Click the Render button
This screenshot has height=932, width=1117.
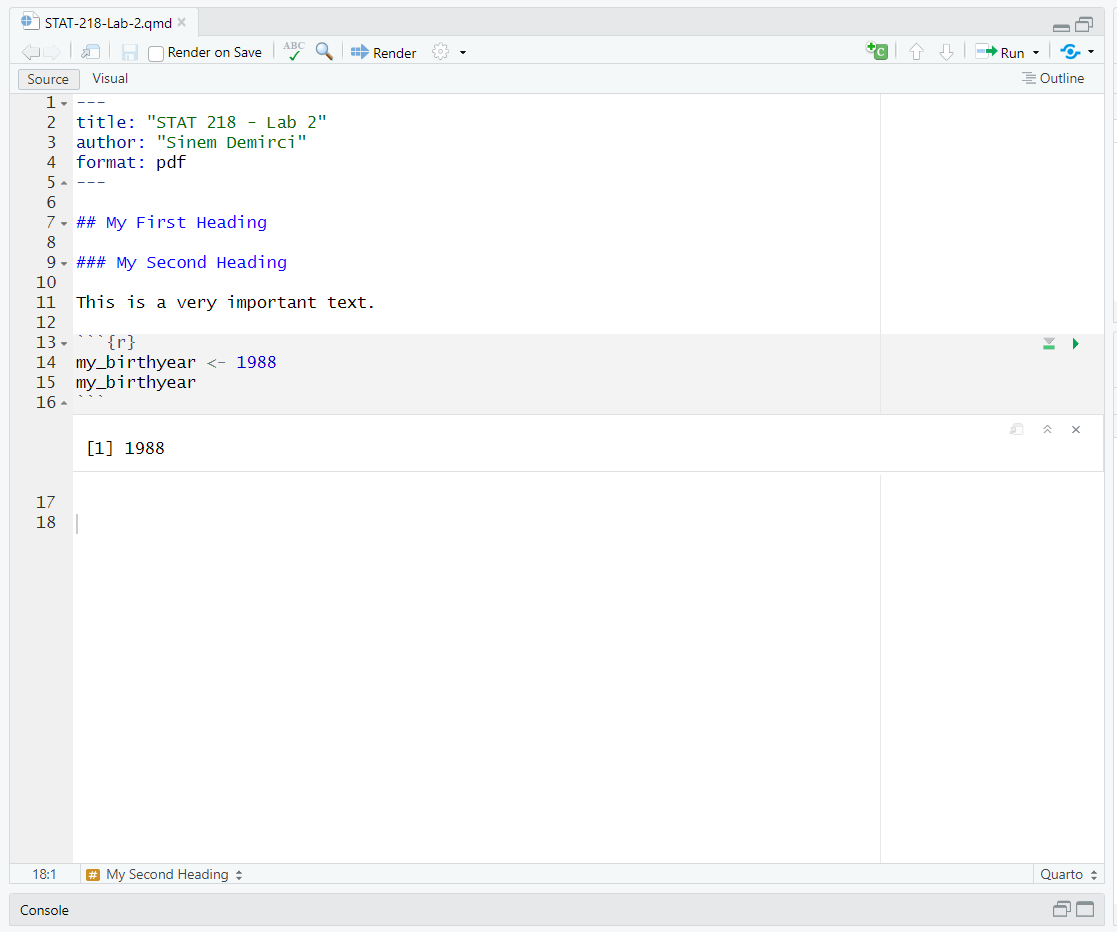384,53
